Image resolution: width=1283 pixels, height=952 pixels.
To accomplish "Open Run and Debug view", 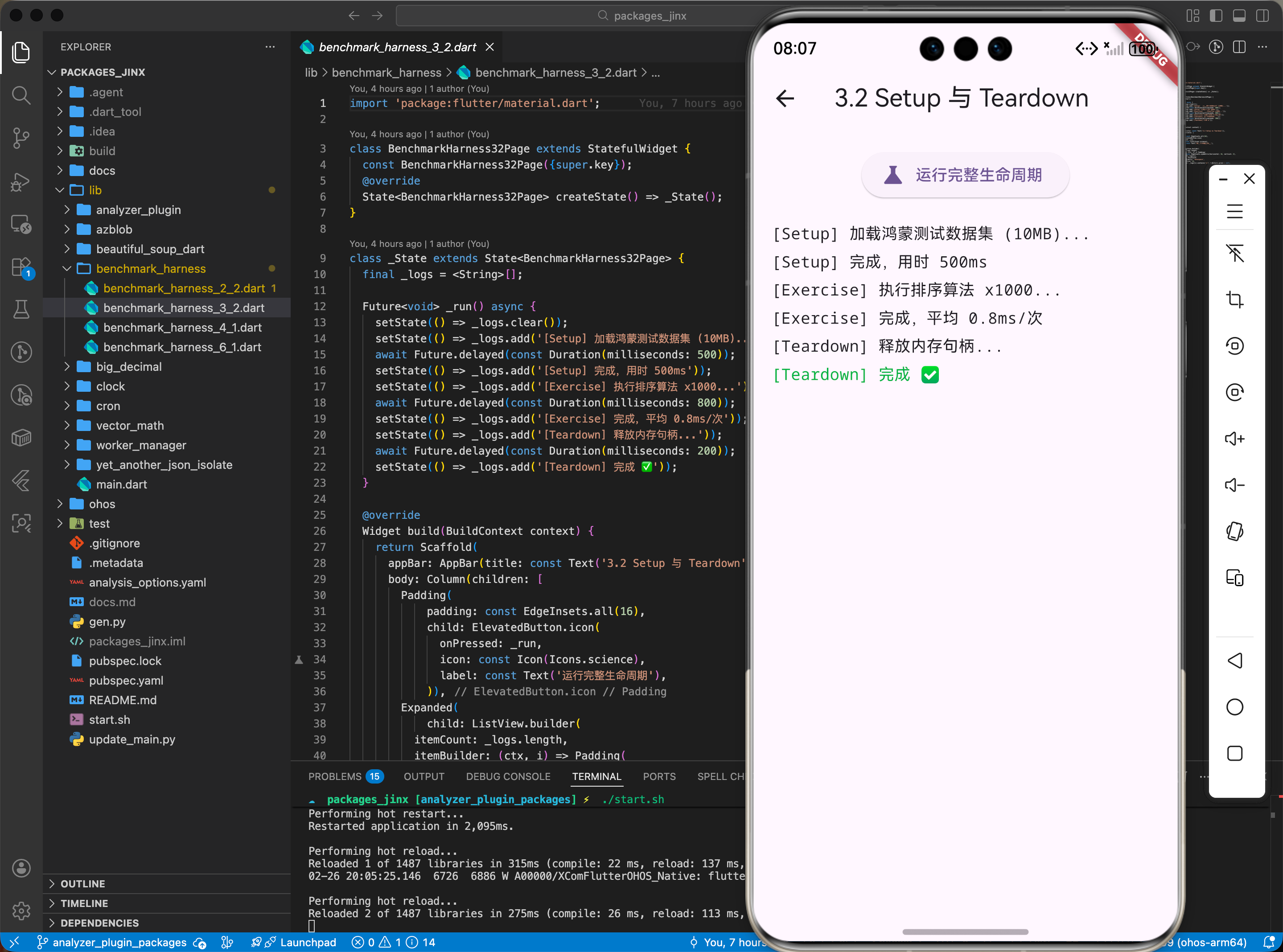I will (21, 181).
